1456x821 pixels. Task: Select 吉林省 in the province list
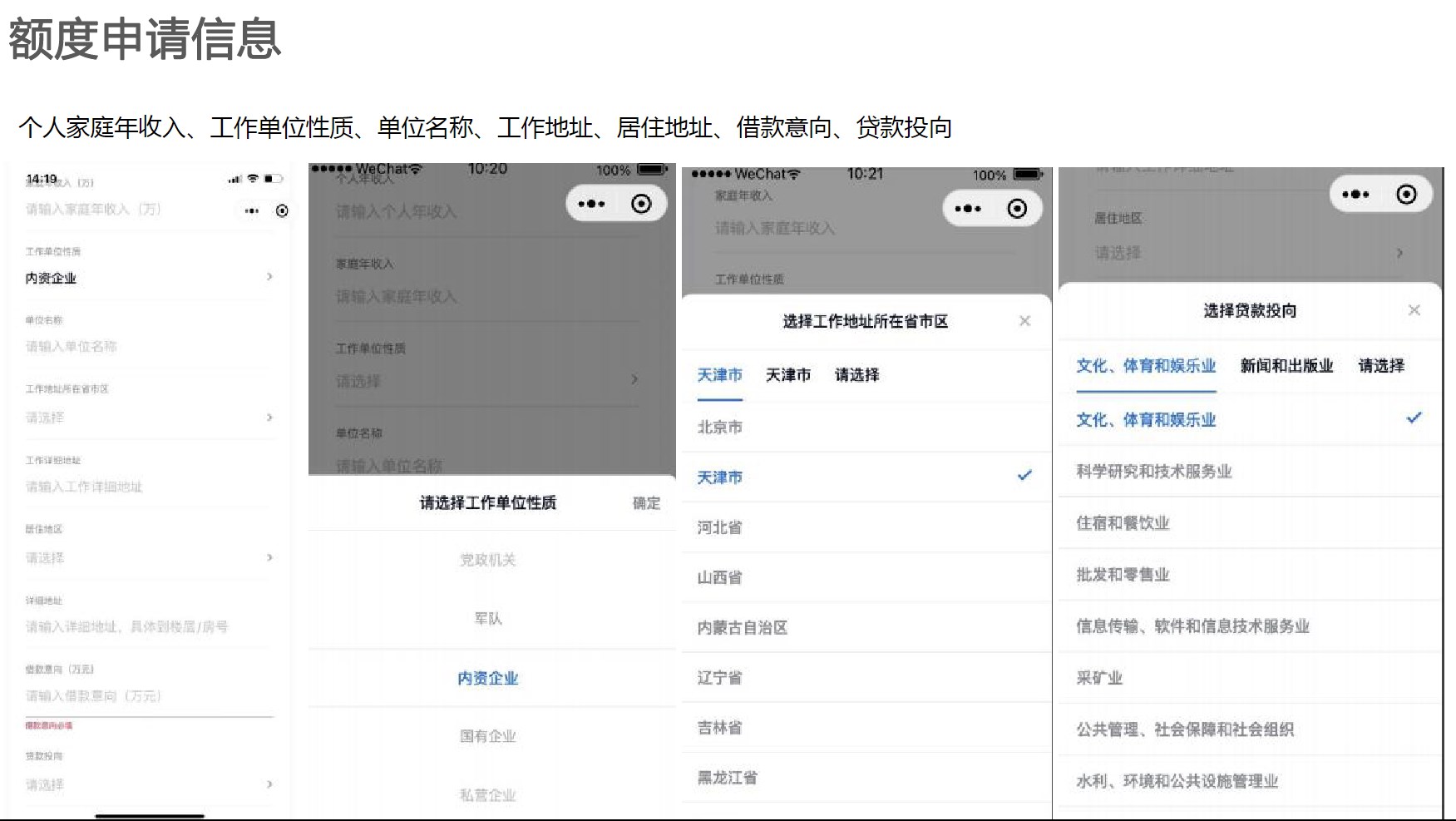pyautogui.click(x=866, y=728)
